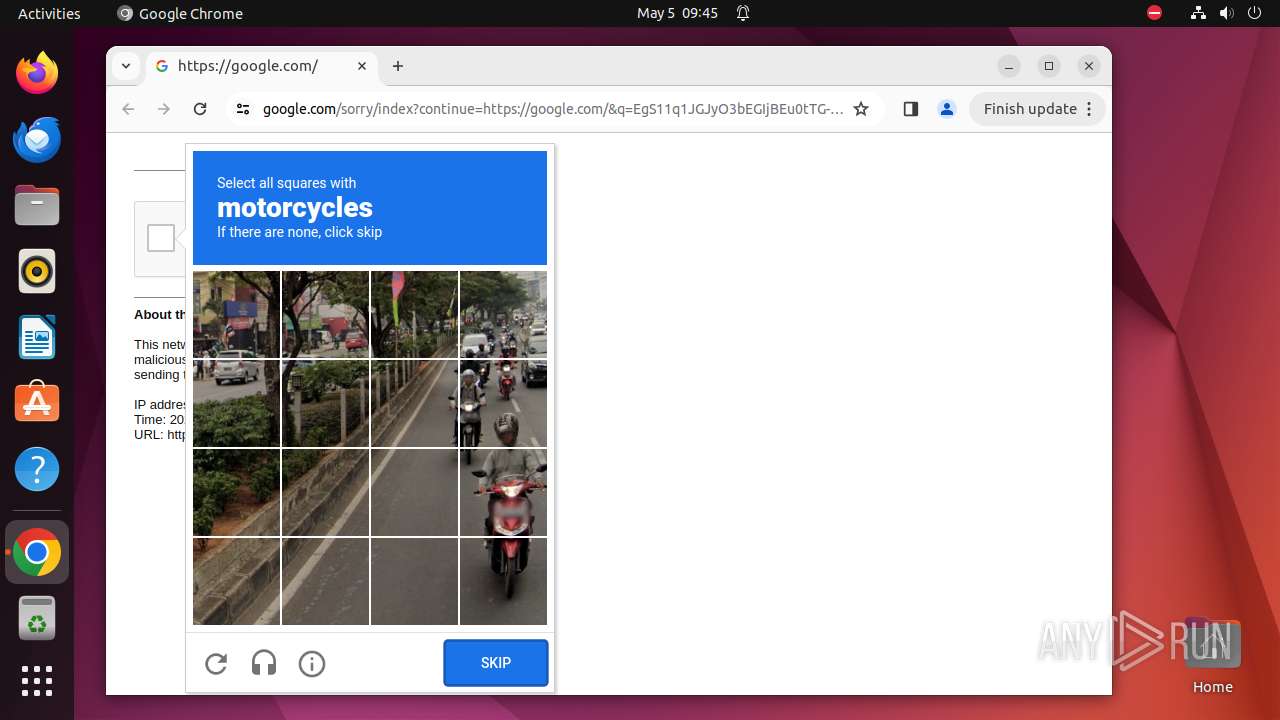Screen dimensions: 1280x720
Task: Click Finish update button
Action: tap(1037, 109)
